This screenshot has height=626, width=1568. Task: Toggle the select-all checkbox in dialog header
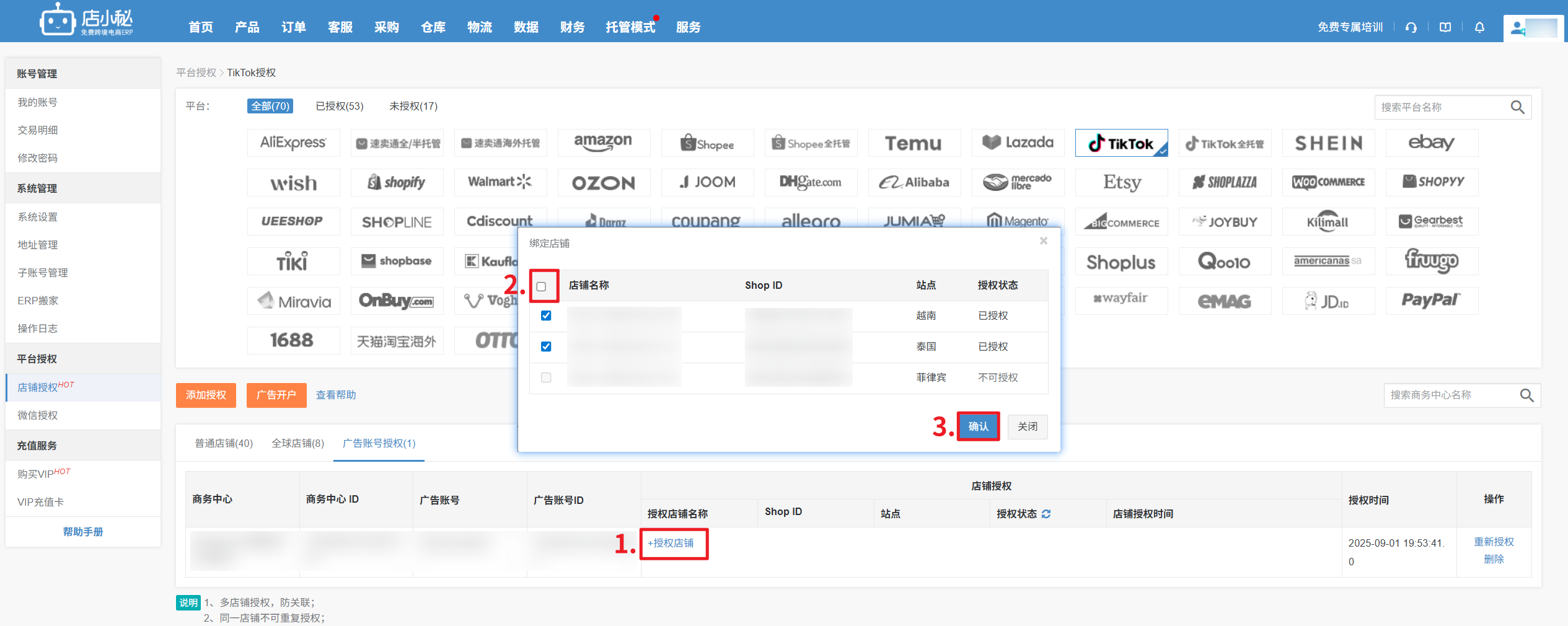point(542,286)
